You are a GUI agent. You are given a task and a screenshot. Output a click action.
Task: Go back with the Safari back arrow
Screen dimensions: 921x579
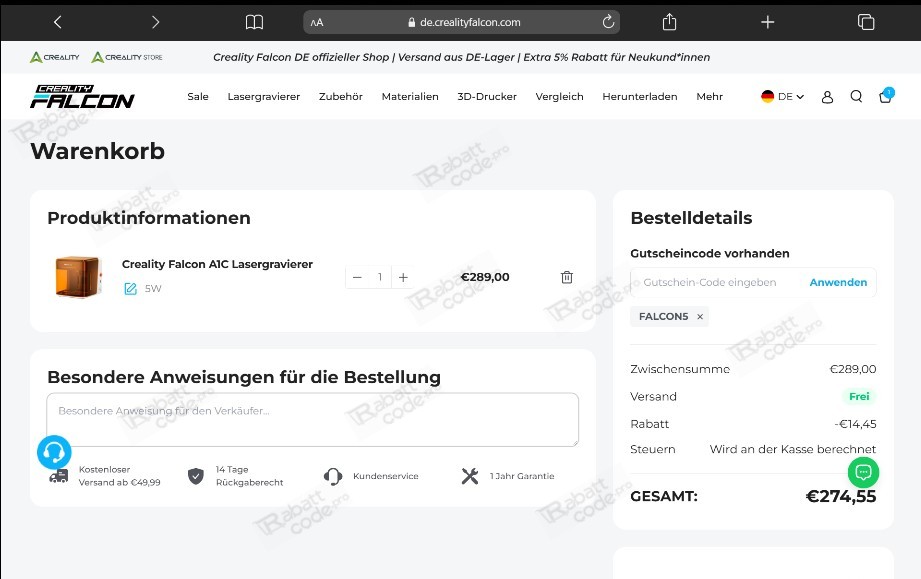[57, 22]
